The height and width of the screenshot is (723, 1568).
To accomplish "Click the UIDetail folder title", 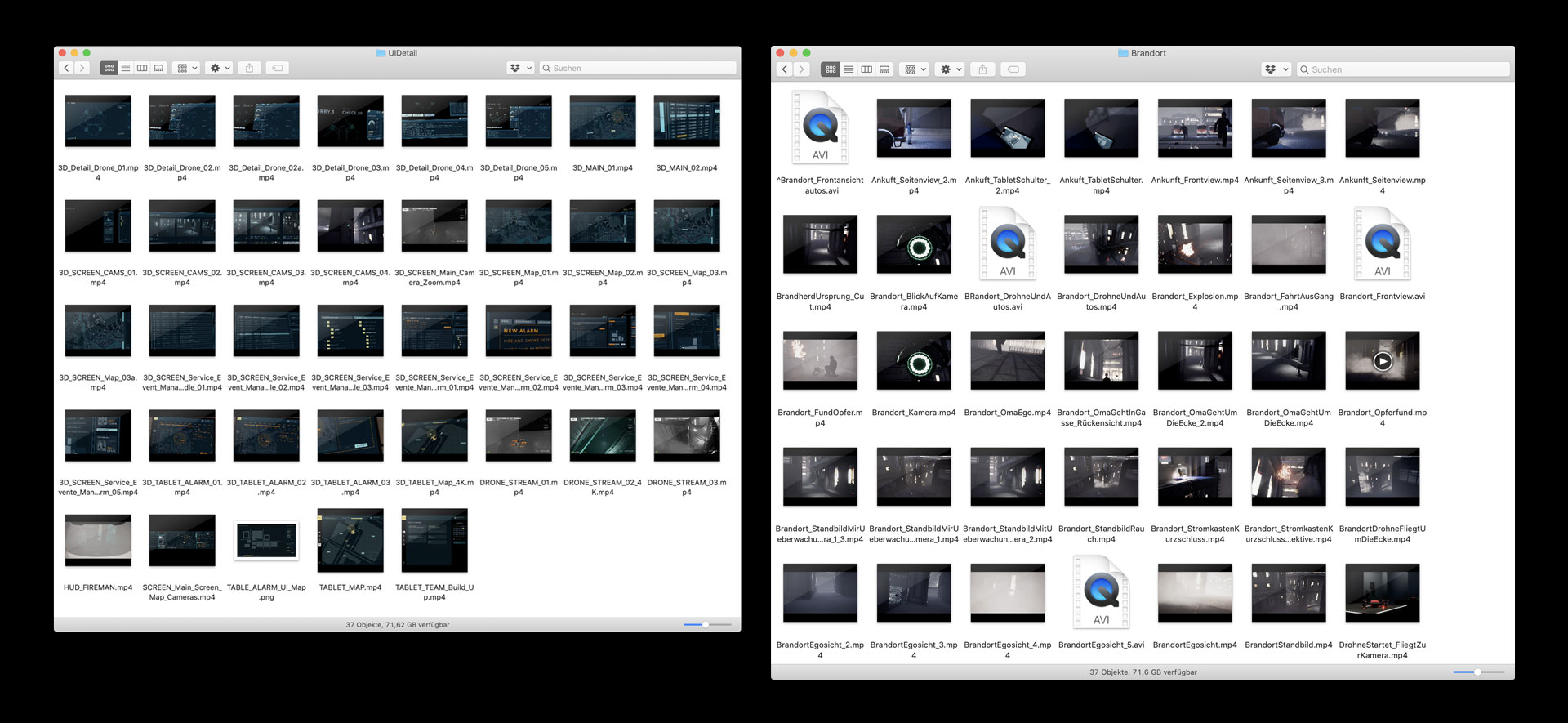I will (402, 53).
